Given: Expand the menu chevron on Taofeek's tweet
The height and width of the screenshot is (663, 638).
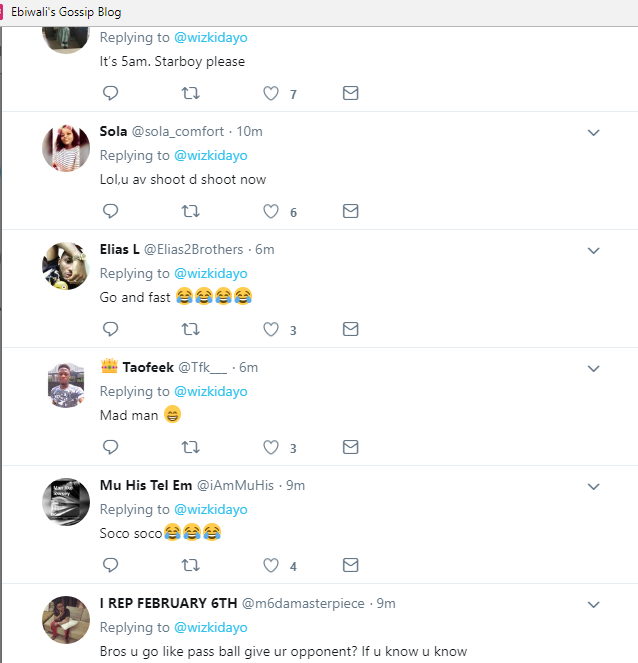Looking at the screenshot, I should pos(593,368).
